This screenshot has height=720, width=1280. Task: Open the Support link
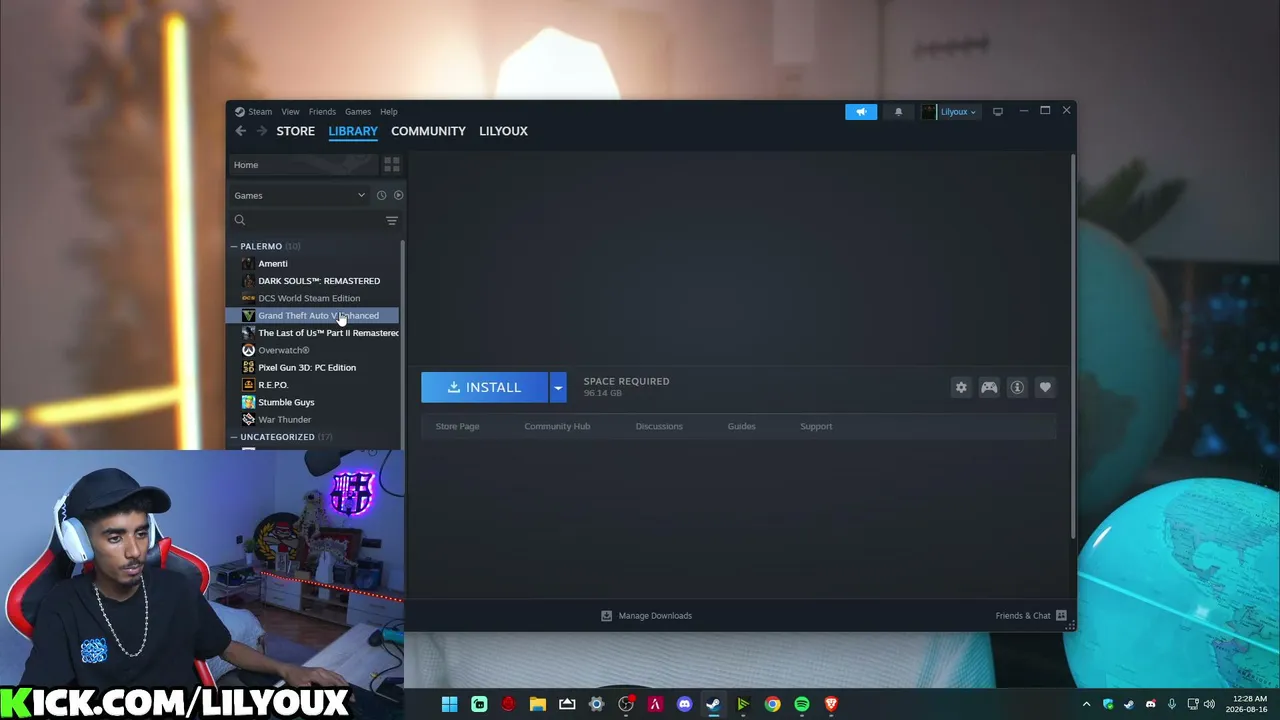pyautogui.click(x=816, y=426)
